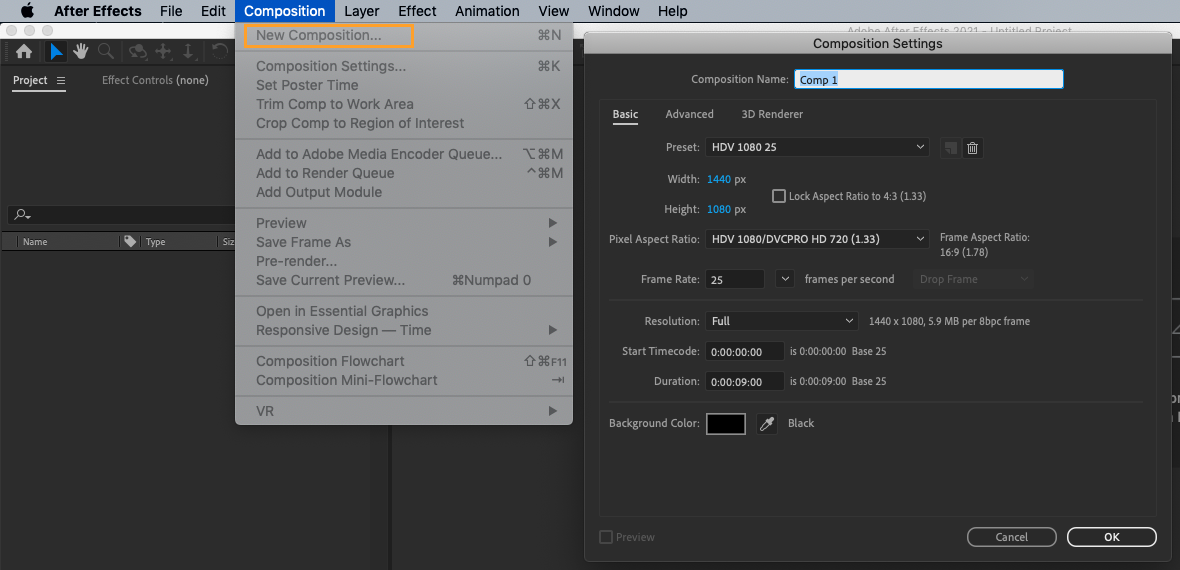Select the Orbit camera tool

click(137, 52)
